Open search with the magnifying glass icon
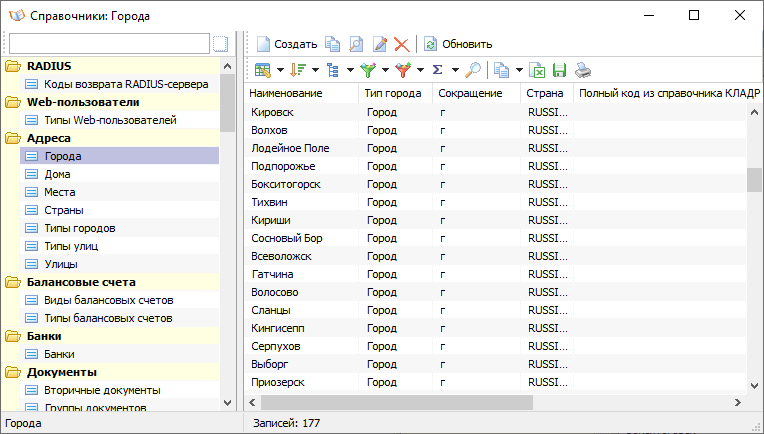This screenshot has height=434, width=764. click(x=473, y=71)
